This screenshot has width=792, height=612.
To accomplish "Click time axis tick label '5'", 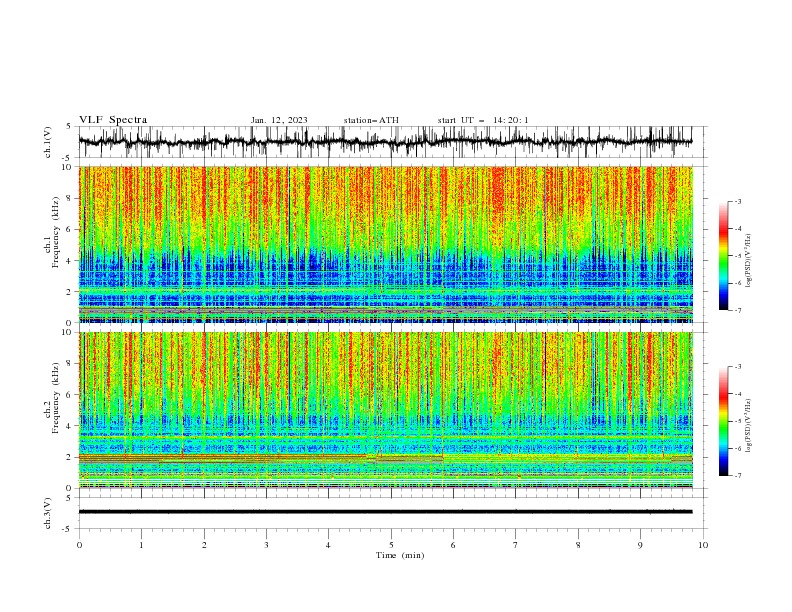I will [x=391, y=545].
